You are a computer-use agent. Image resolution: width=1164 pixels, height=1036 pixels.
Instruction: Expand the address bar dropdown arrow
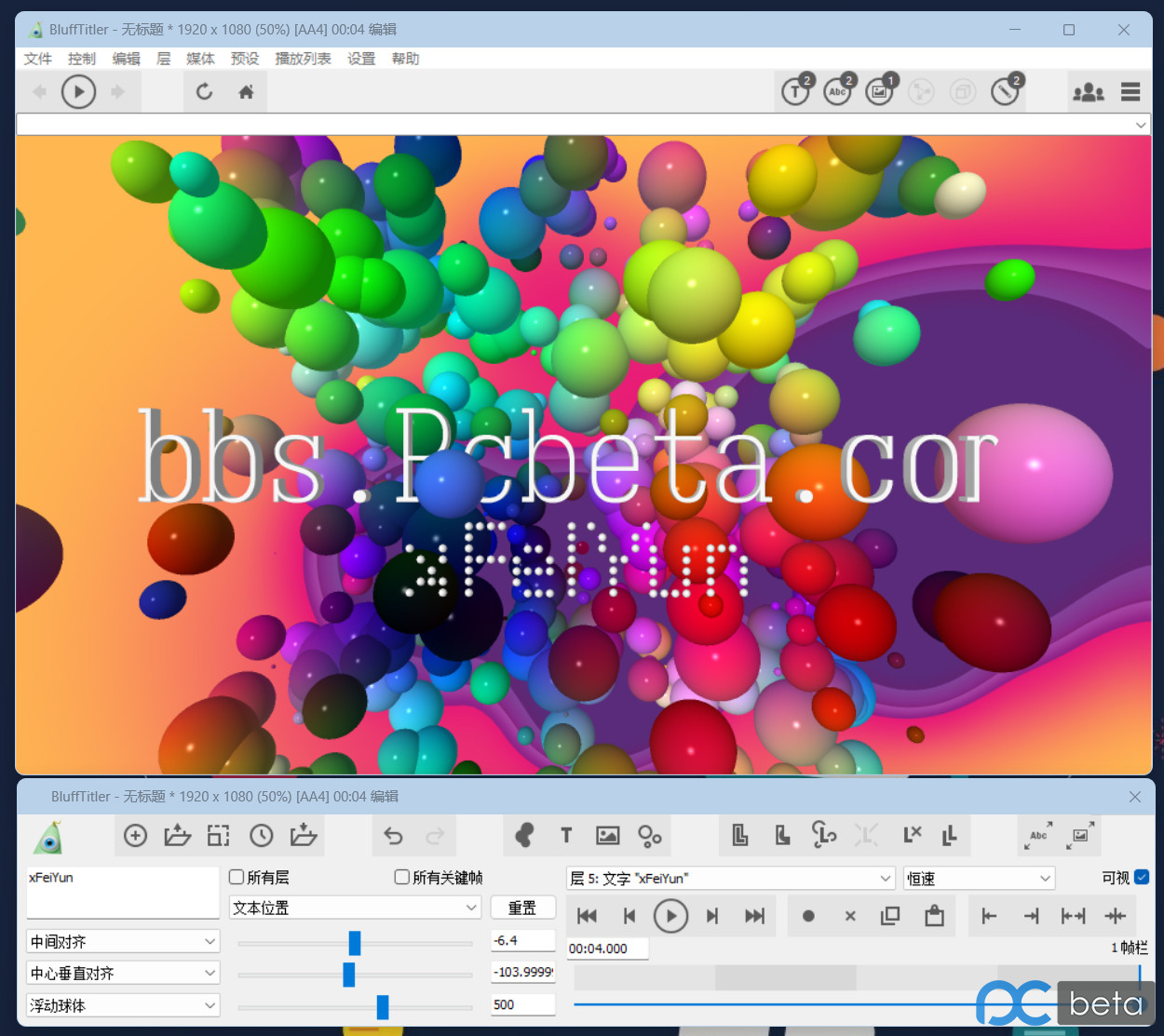tap(1141, 125)
